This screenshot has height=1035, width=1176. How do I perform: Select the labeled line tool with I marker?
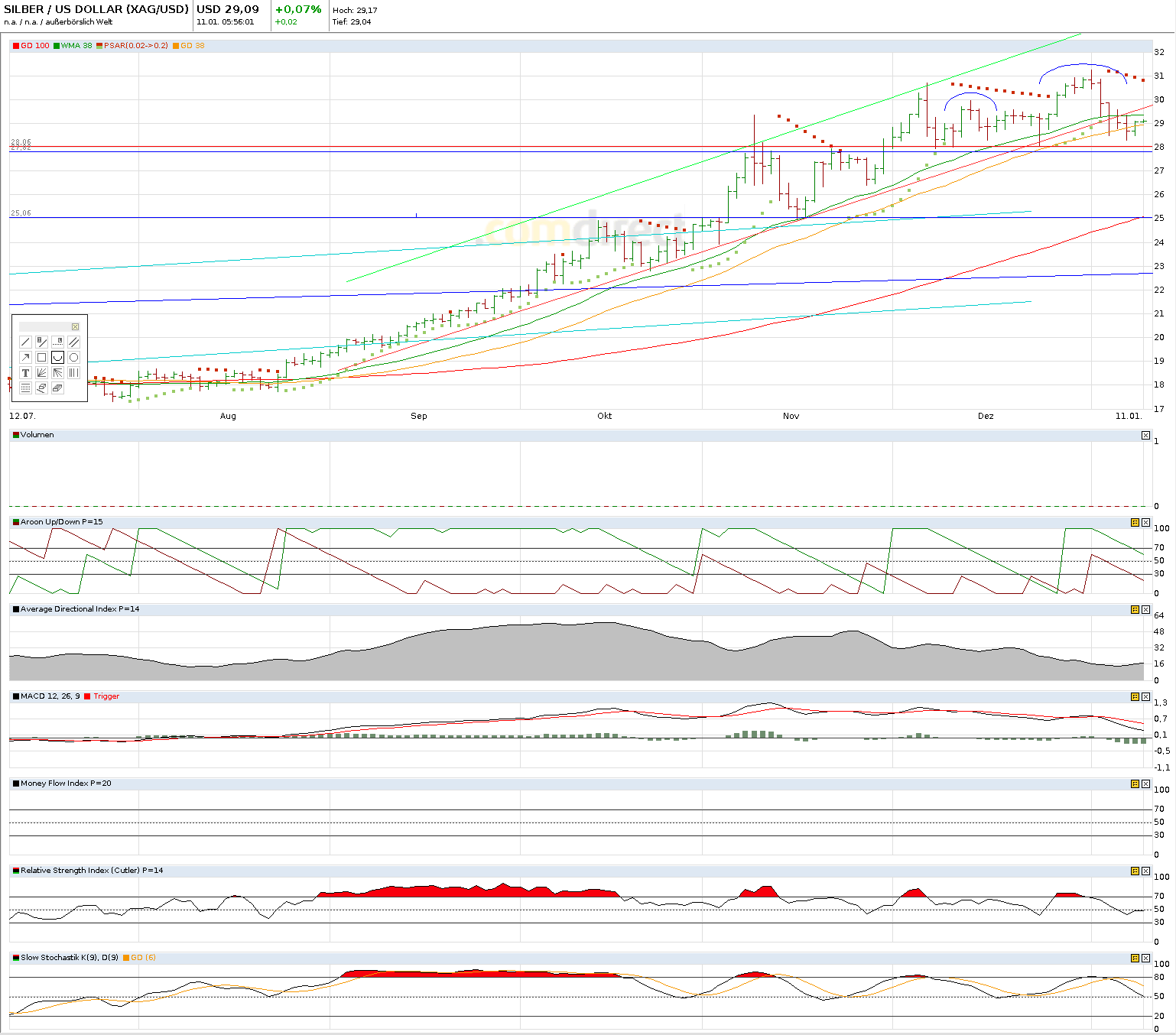(x=41, y=342)
